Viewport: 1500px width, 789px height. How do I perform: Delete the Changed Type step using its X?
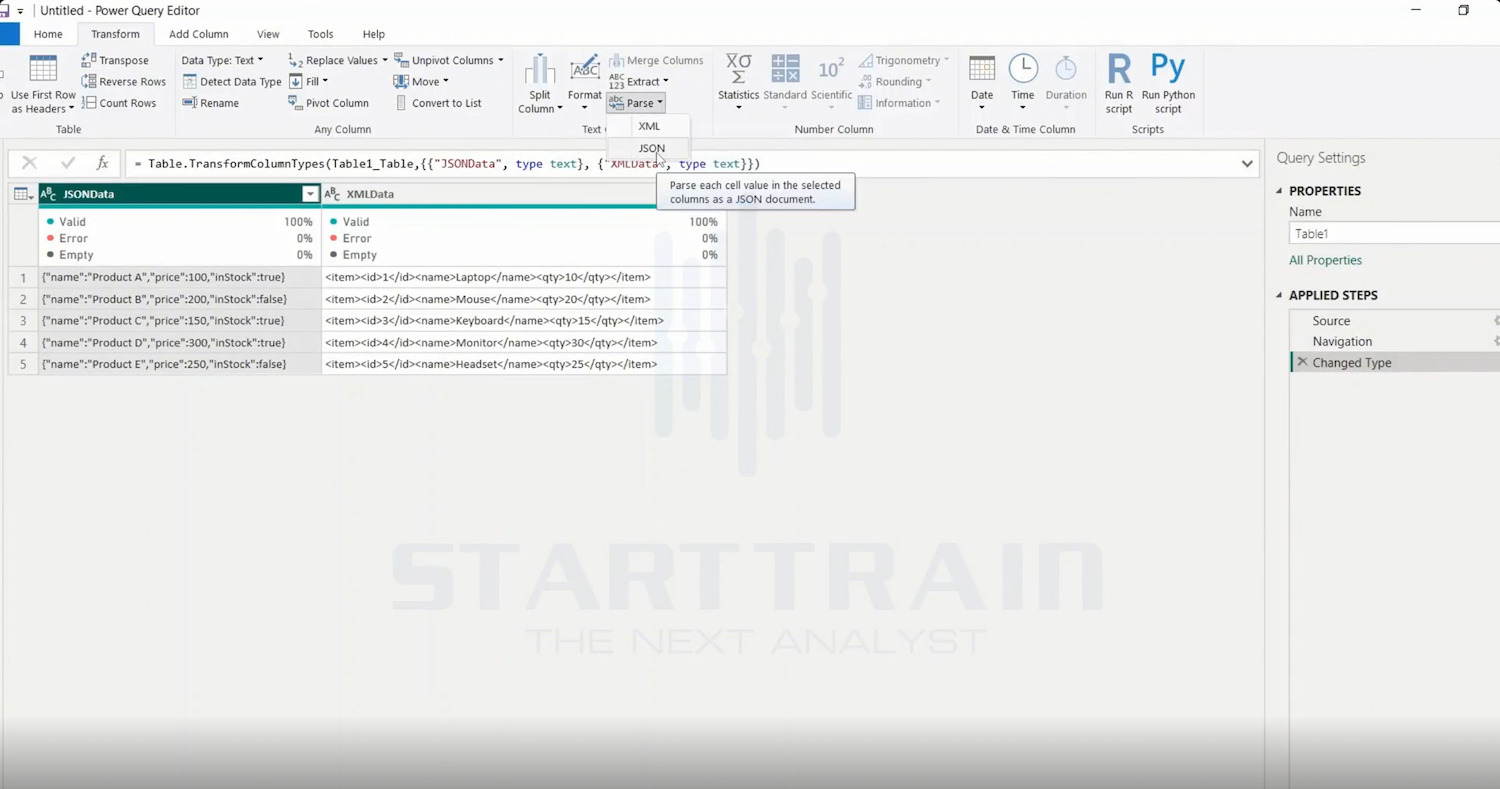1302,363
